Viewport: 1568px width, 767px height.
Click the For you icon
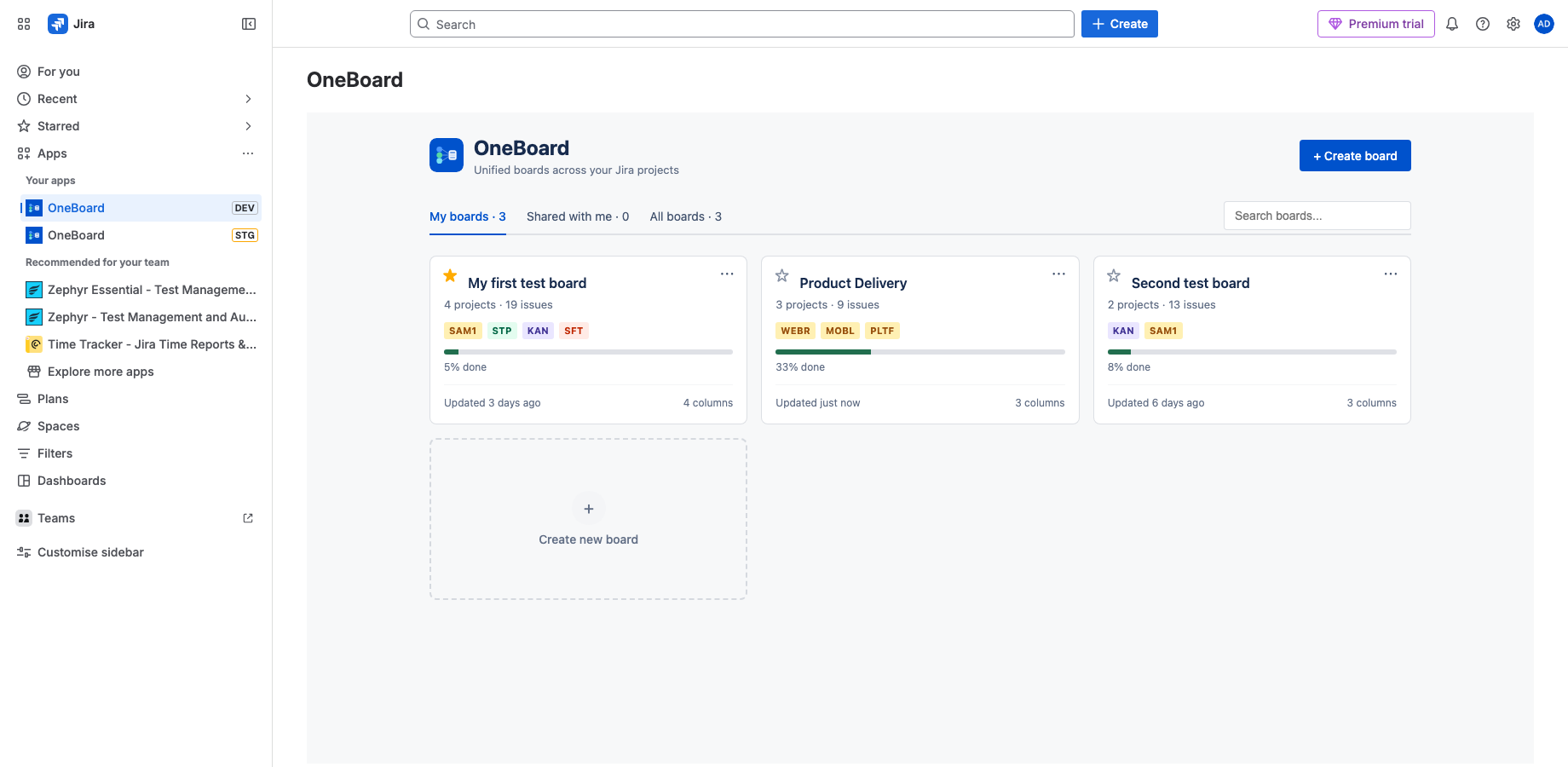24,72
